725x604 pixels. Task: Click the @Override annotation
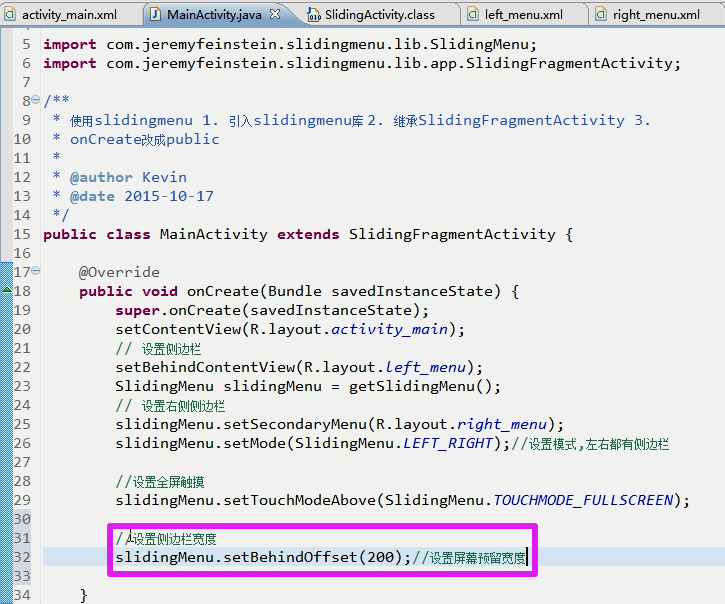pyautogui.click(x=119, y=272)
